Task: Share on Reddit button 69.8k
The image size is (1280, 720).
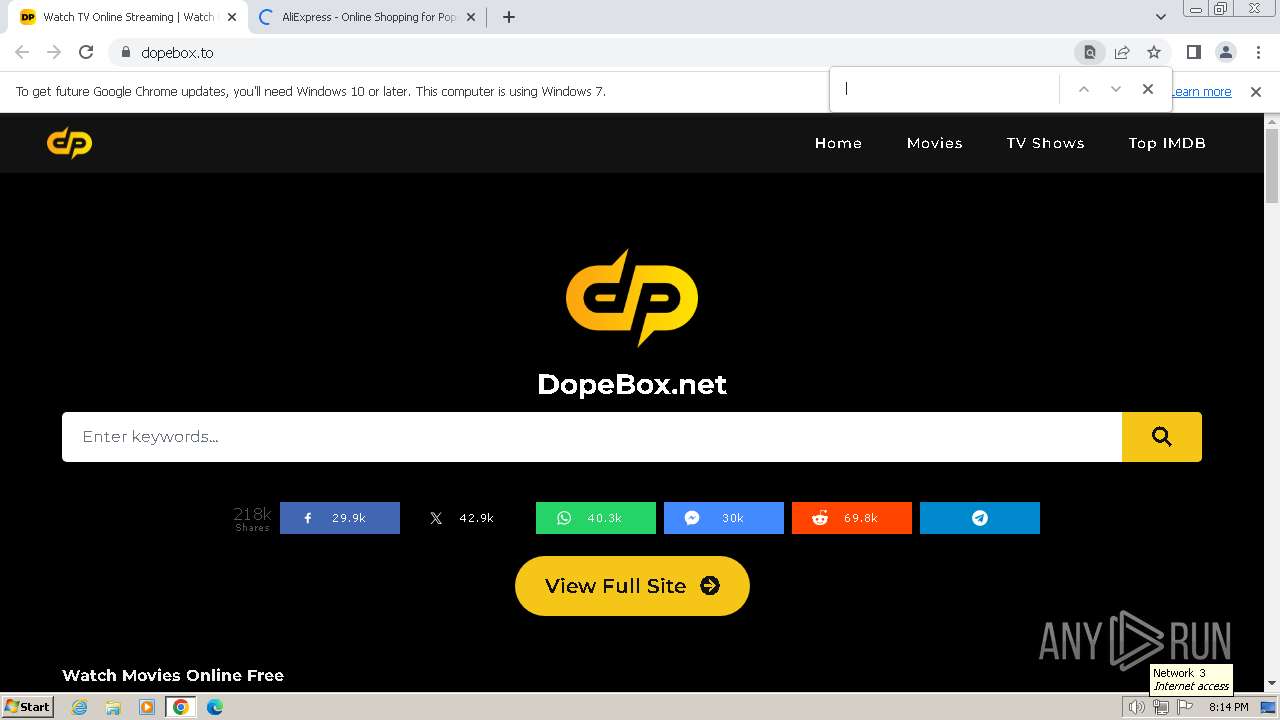Action: pyautogui.click(x=852, y=518)
